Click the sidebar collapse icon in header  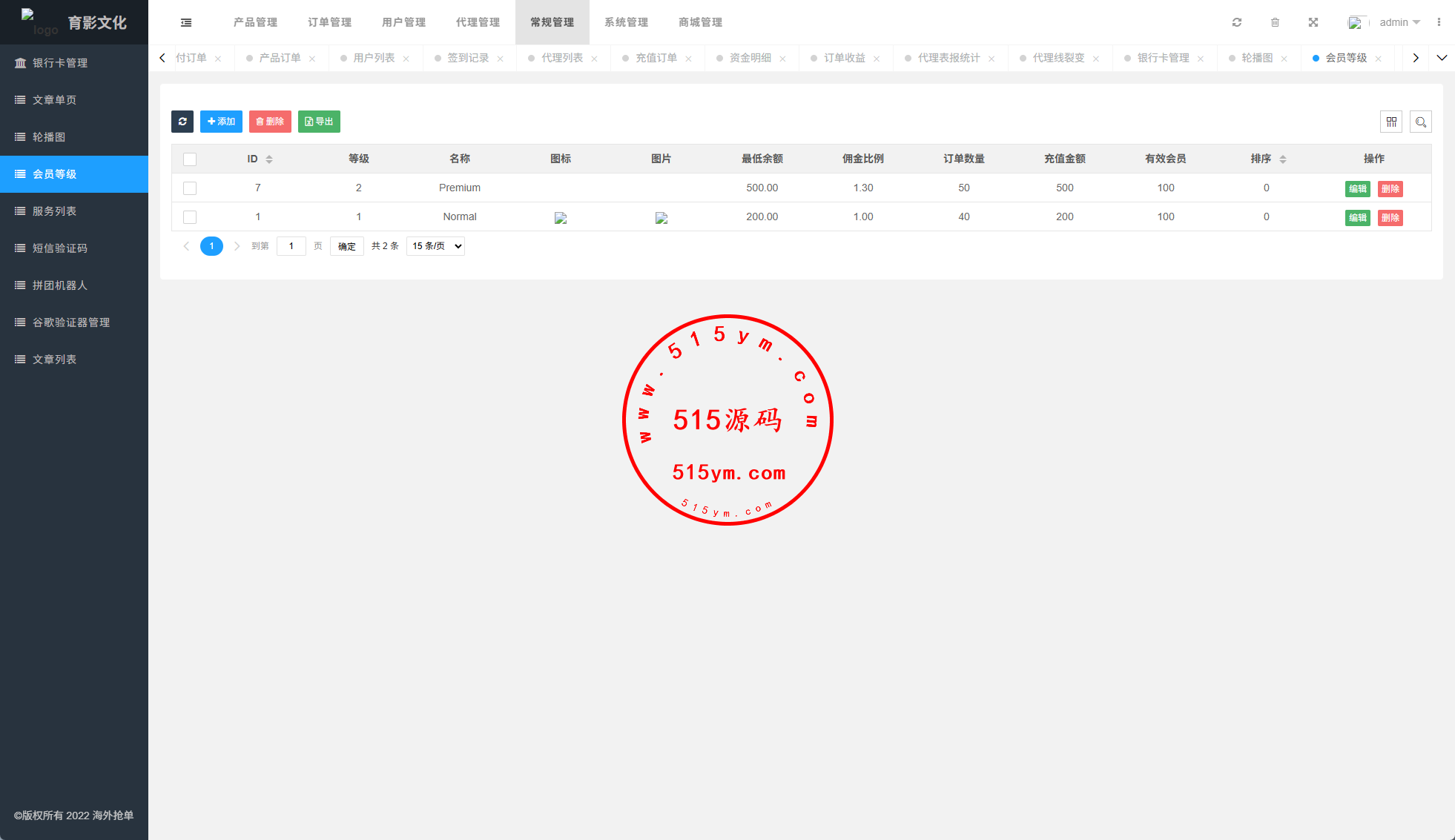pos(186,22)
